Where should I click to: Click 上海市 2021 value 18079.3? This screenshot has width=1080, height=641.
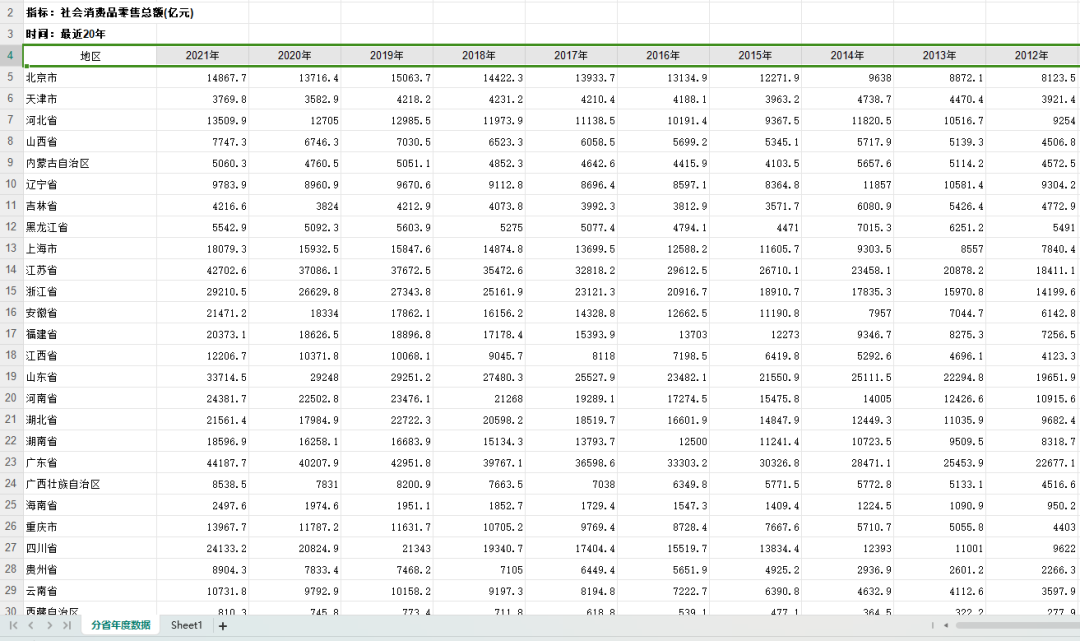click(x=203, y=248)
